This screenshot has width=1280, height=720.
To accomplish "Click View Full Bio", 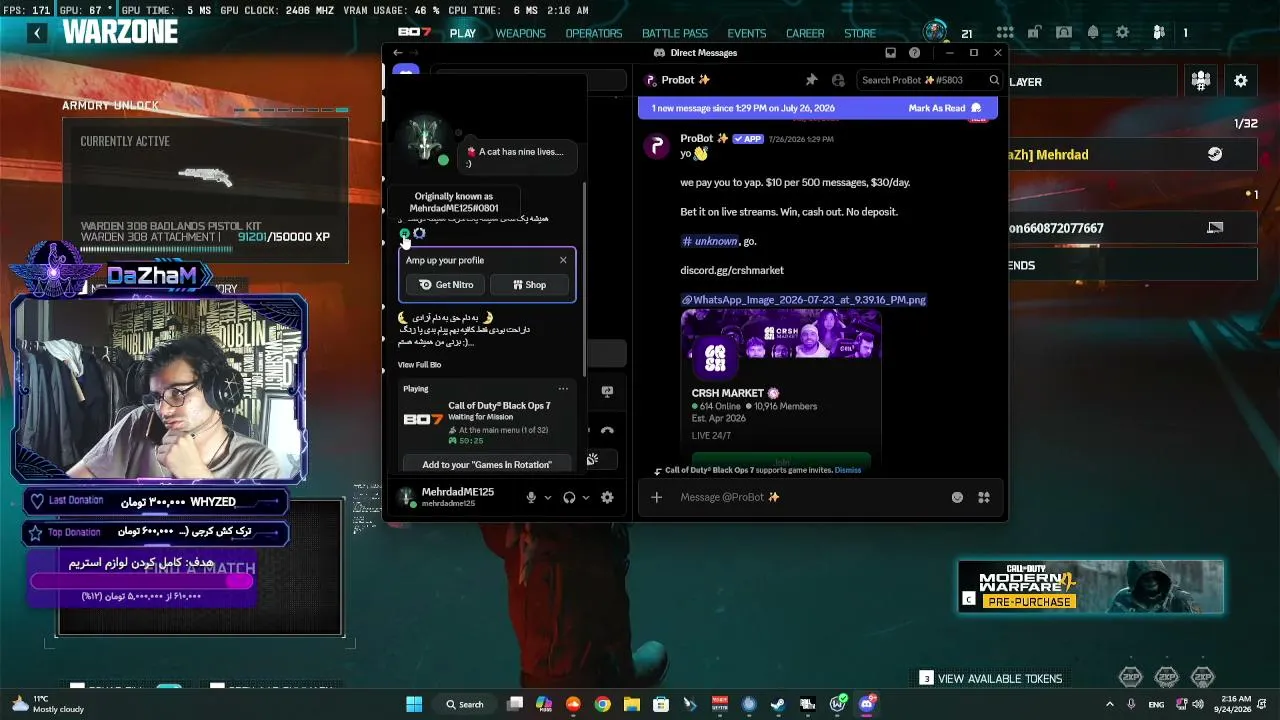I will tap(419, 365).
